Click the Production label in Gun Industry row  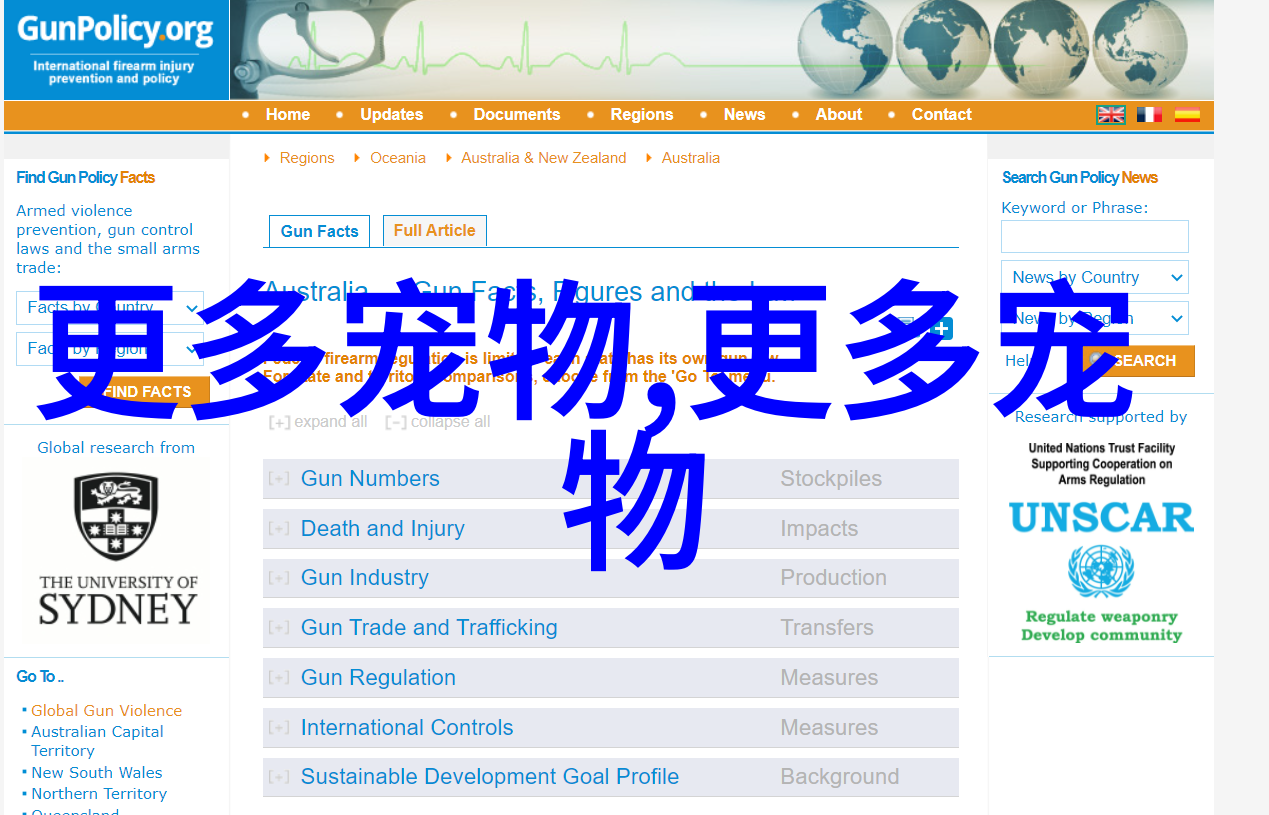(x=833, y=578)
